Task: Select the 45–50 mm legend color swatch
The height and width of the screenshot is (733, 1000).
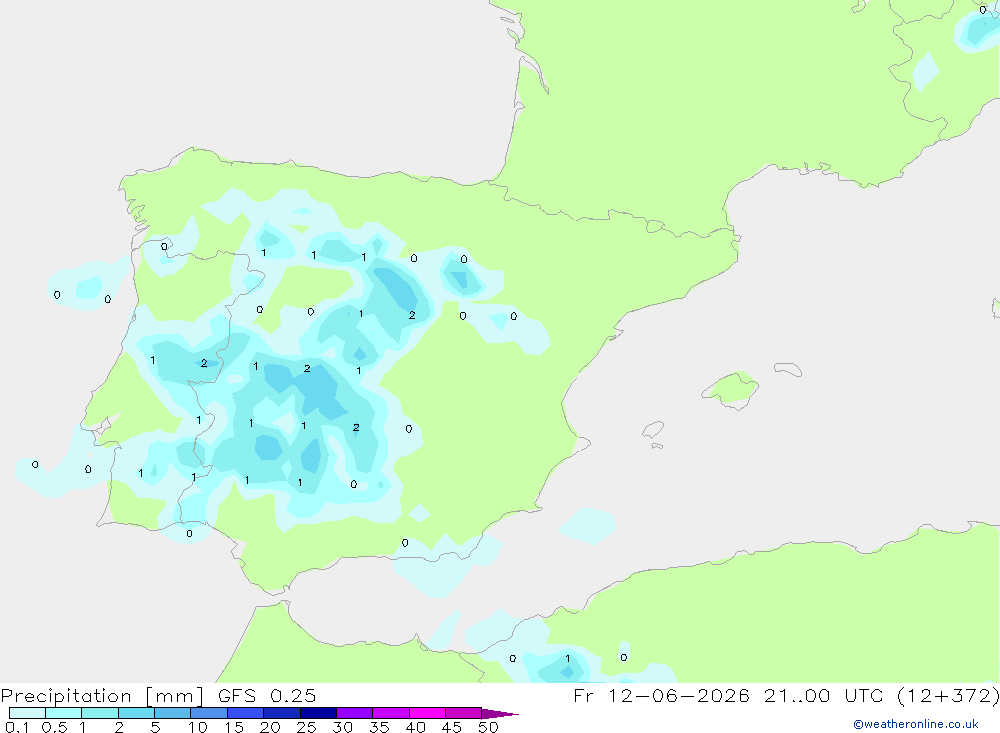Action: pyautogui.click(x=464, y=713)
